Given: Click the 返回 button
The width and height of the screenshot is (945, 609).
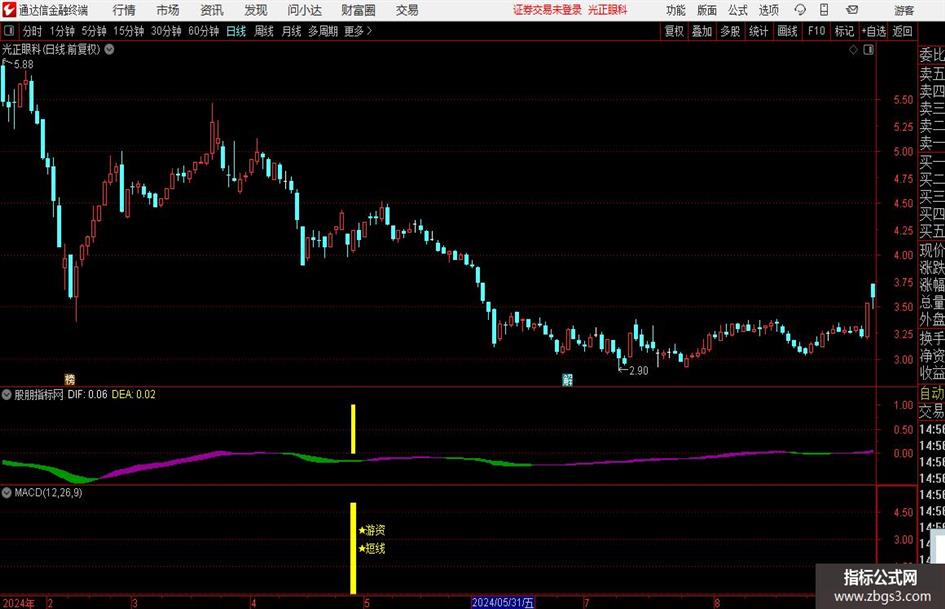Looking at the screenshot, I should click(x=902, y=31).
